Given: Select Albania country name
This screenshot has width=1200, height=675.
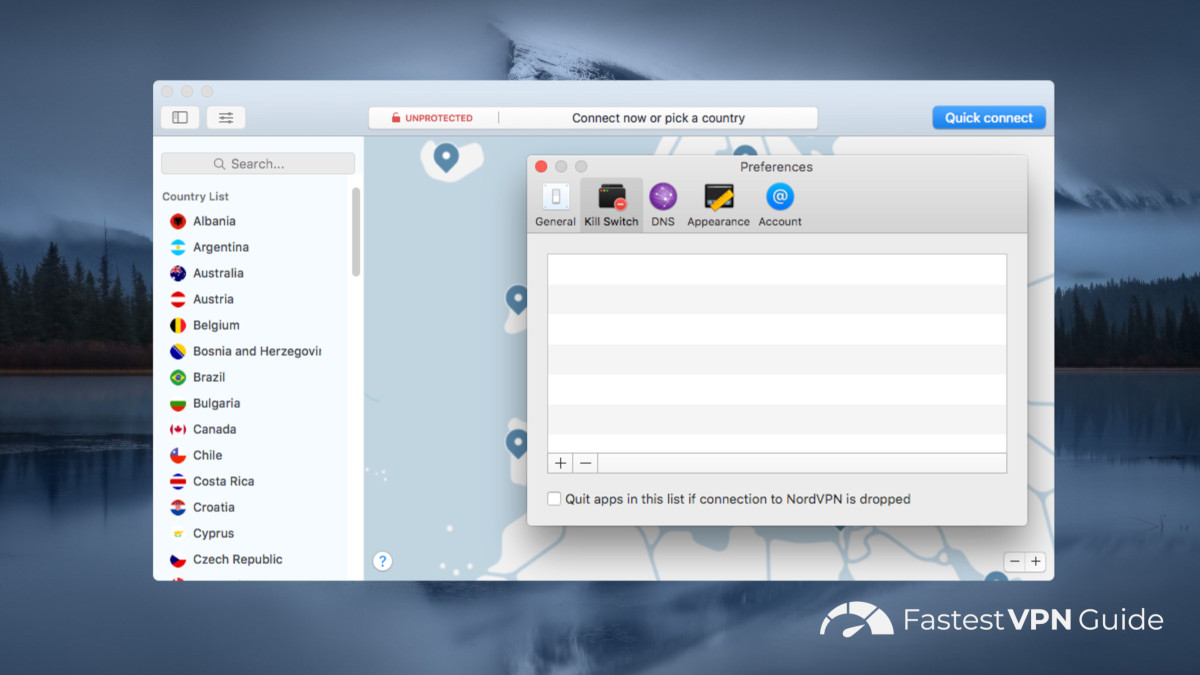Looking at the screenshot, I should click(x=214, y=221).
